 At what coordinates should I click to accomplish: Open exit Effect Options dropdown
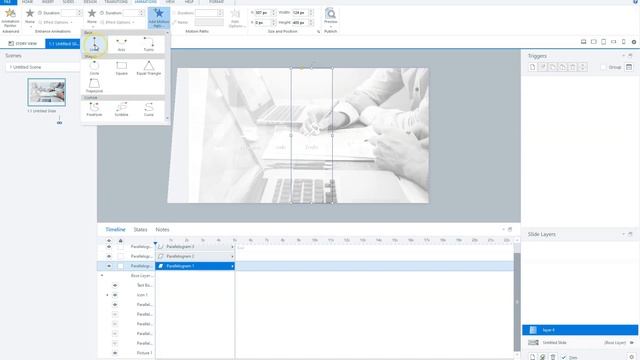click(x=118, y=22)
